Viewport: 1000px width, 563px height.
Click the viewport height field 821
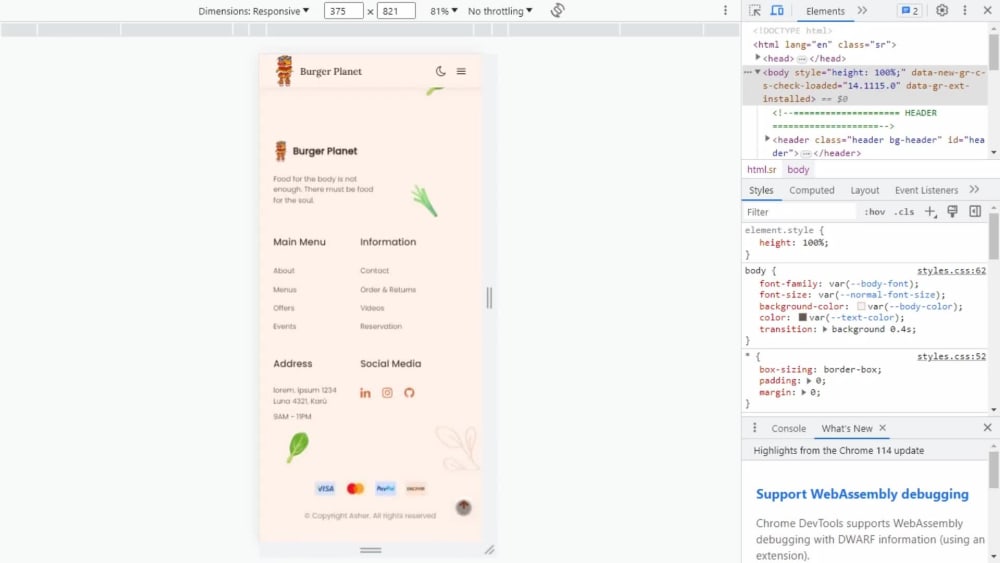click(x=395, y=11)
